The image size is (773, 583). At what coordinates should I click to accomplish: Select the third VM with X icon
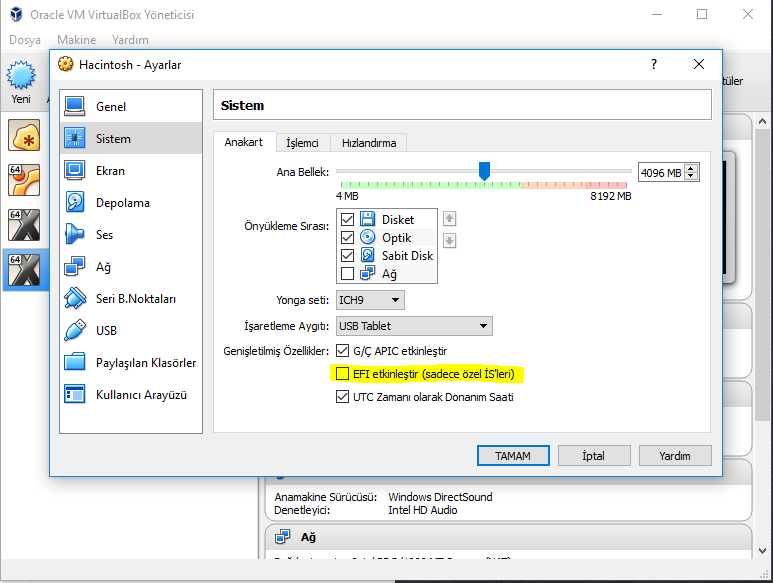tap(24, 225)
